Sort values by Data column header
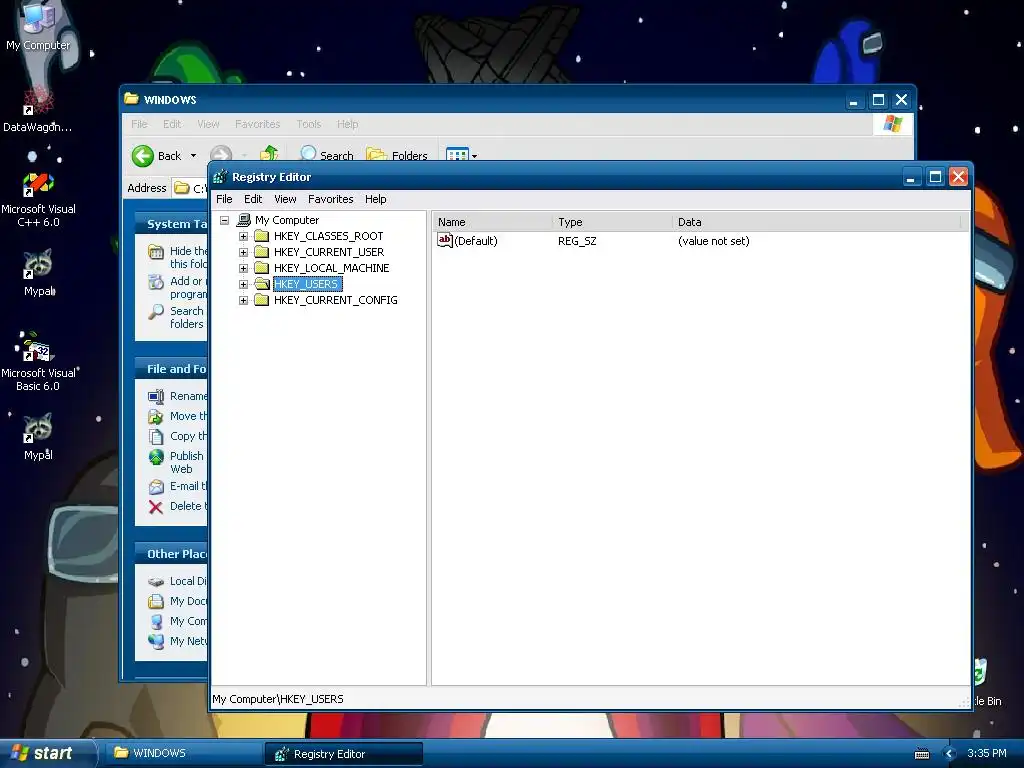Viewport: 1024px width, 768px height. pos(816,222)
